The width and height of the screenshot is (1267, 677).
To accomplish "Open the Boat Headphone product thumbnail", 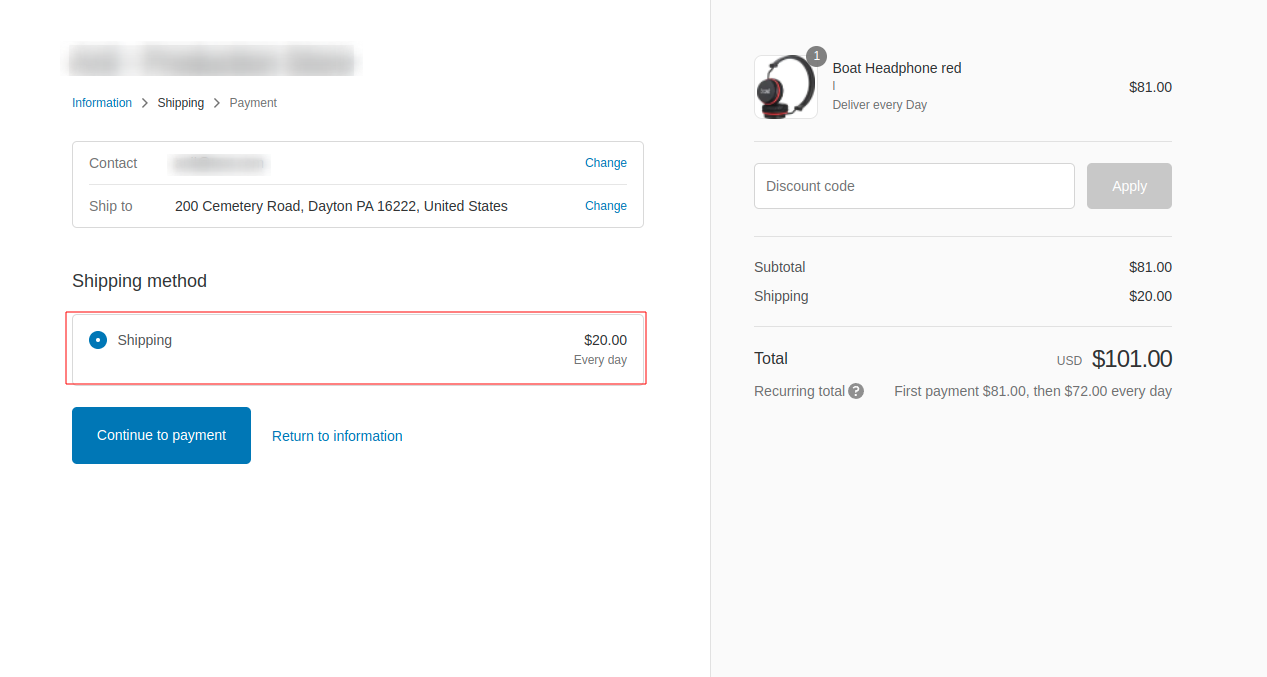I will tap(785, 87).
